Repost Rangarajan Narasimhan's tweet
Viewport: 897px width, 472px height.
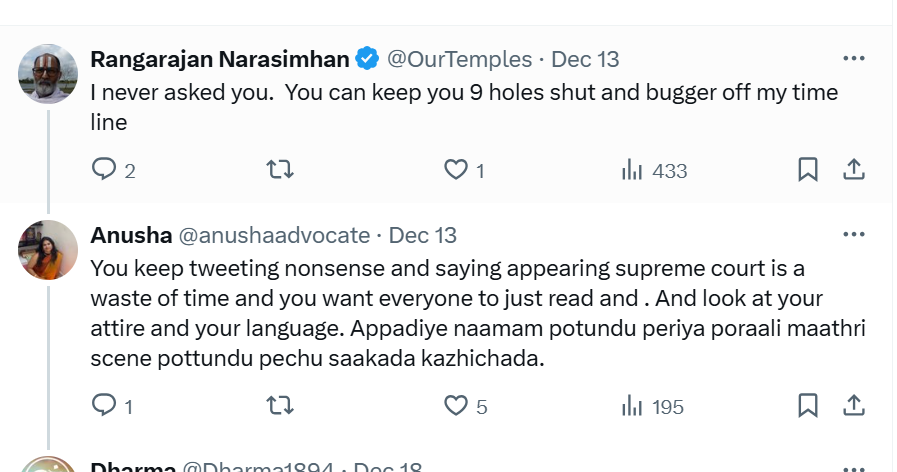281,170
